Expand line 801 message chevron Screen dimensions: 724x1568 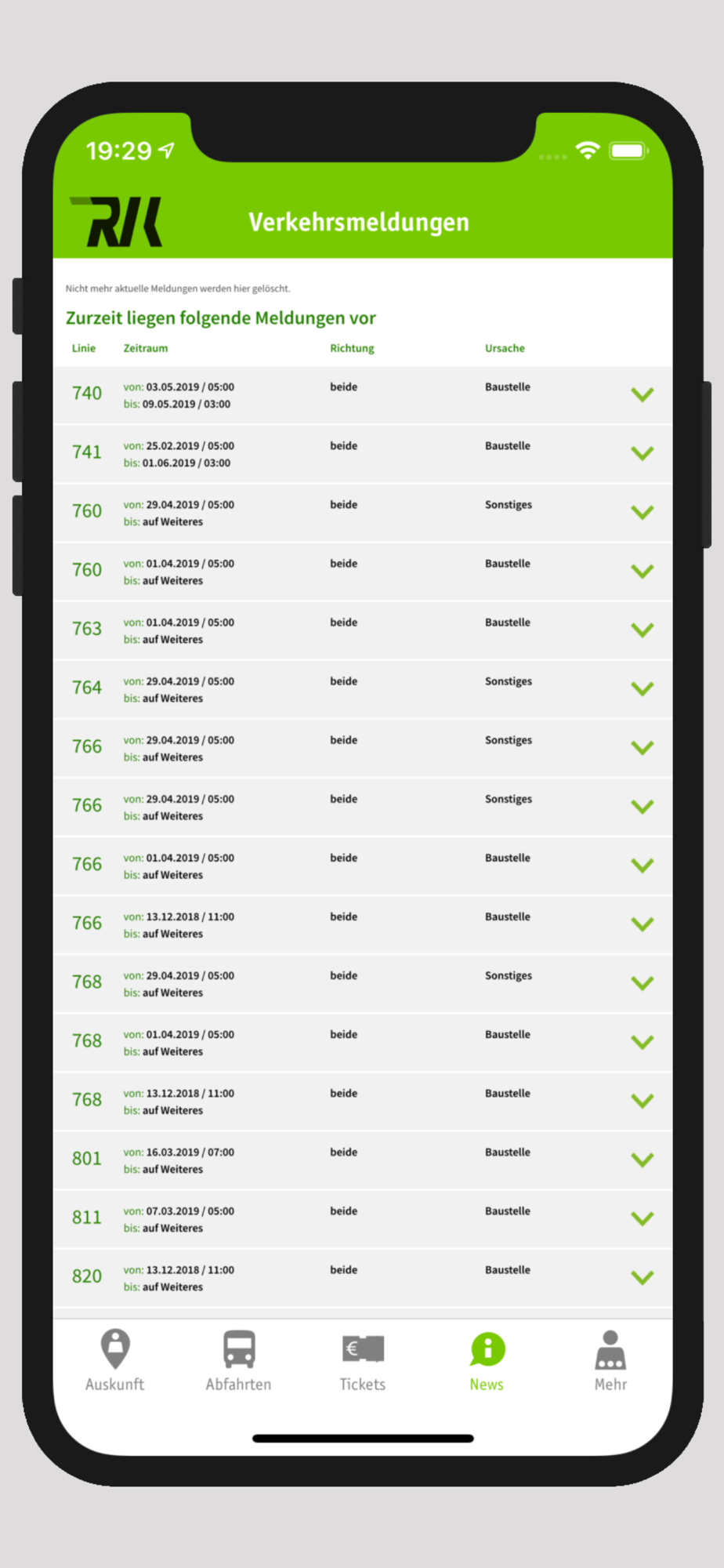coord(642,1160)
